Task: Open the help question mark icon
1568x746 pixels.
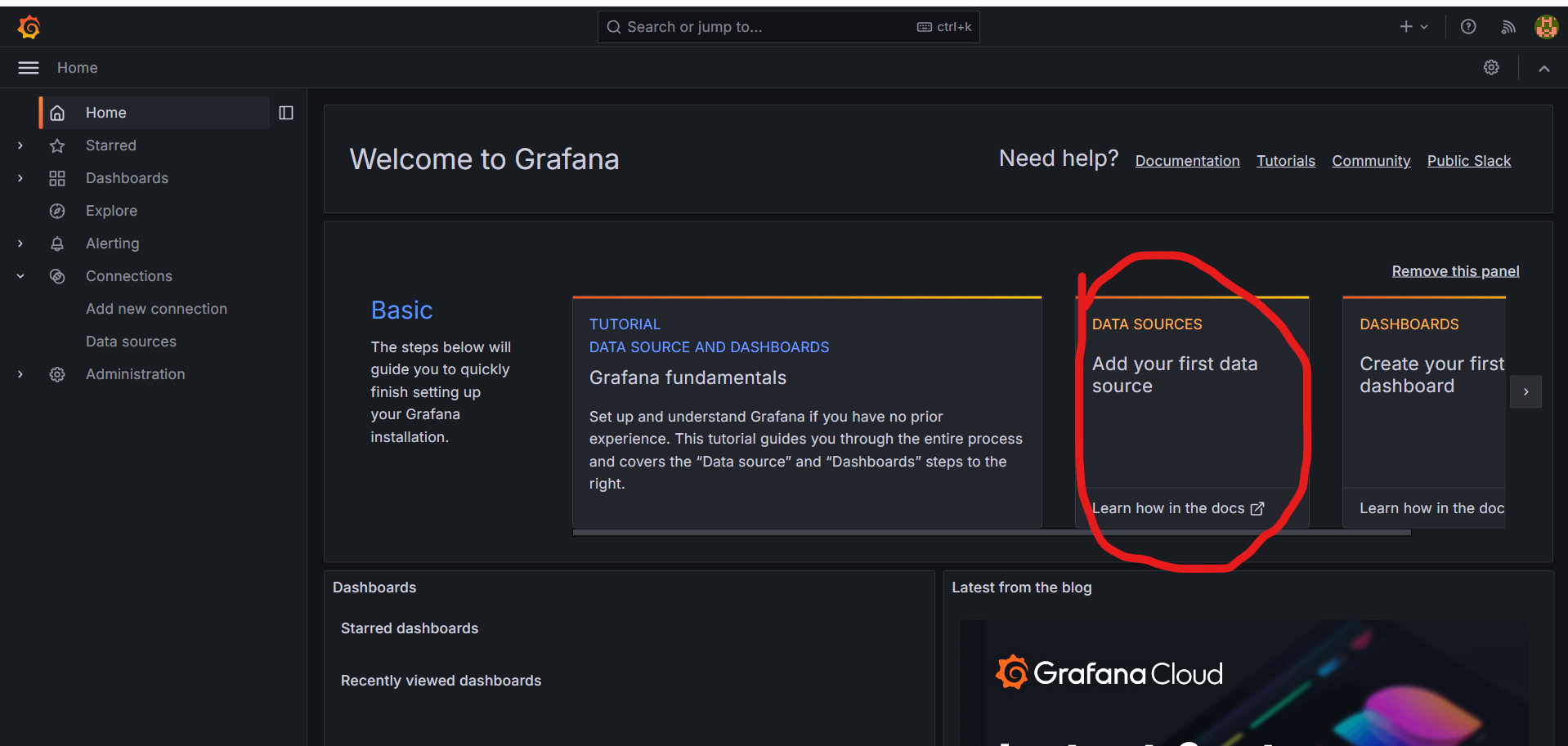Action: coord(1468,27)
